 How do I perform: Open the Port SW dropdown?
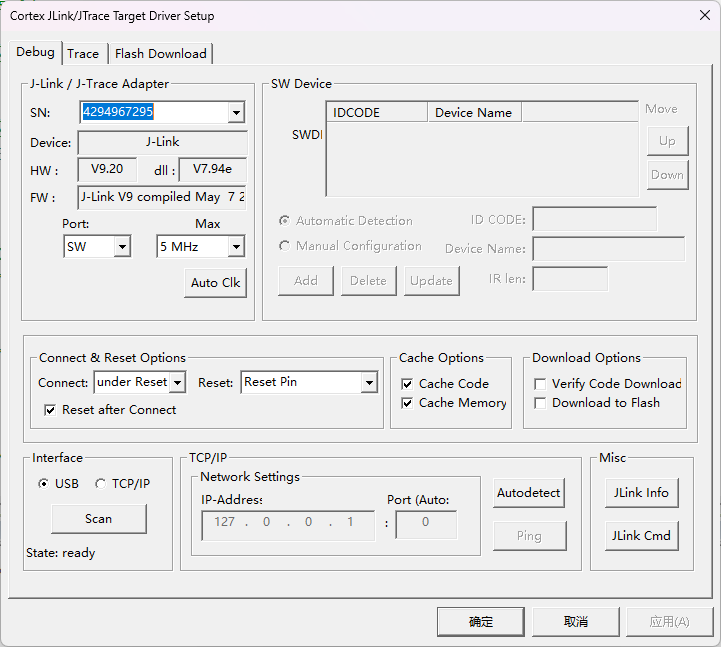click(122, 247)
